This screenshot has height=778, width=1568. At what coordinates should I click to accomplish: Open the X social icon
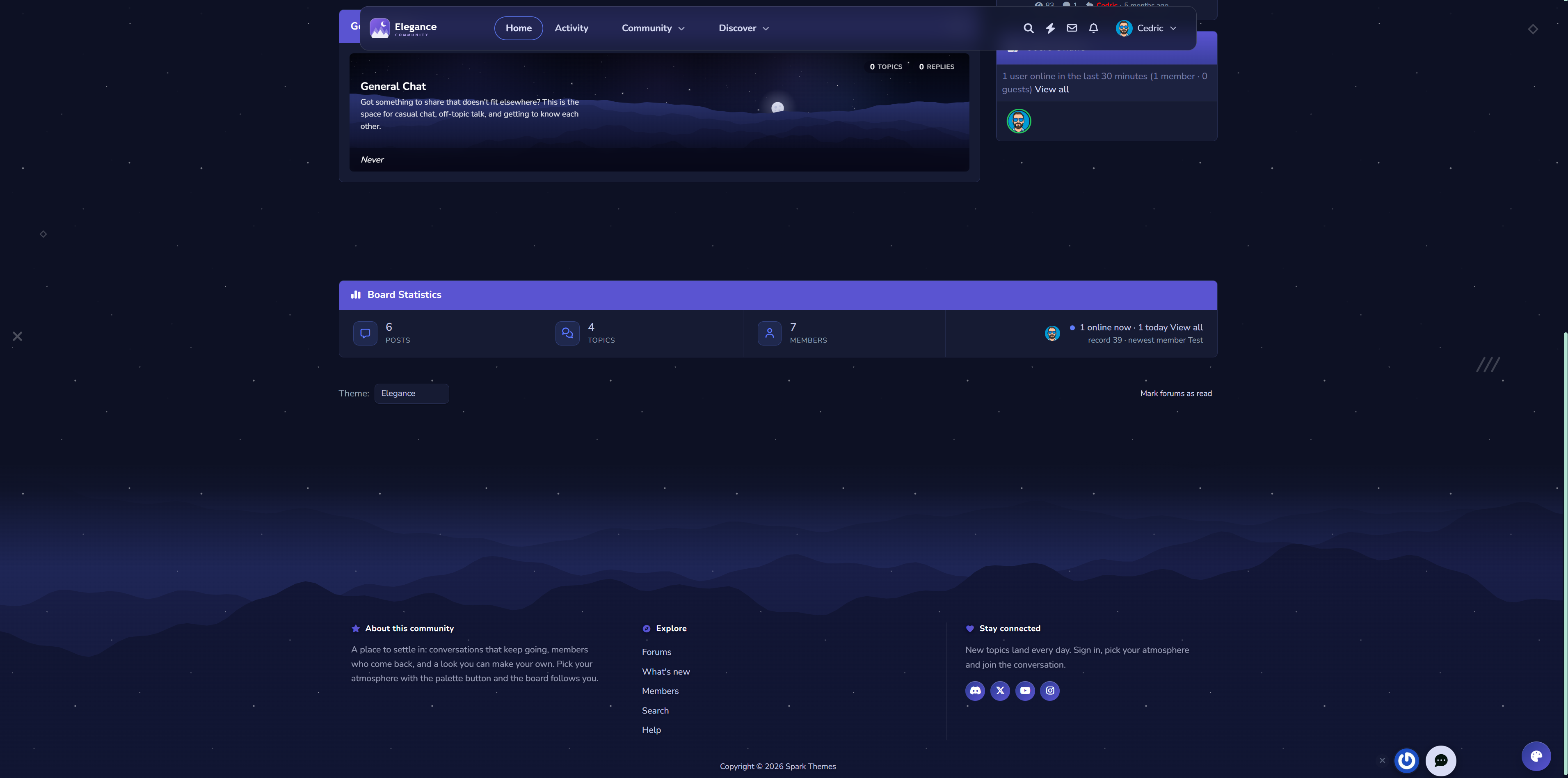coord(1000,690)
